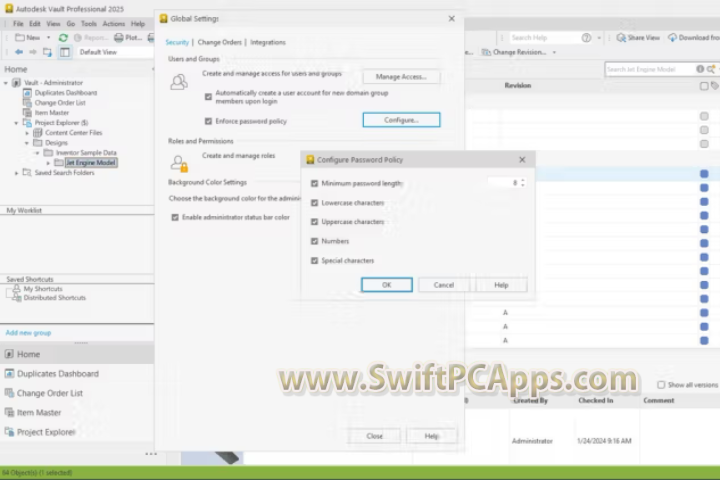Click Cancel in Configure Password Policy dialog
Image resolution: width=720 pixels, height=480 pixels.
coord(444,285)
